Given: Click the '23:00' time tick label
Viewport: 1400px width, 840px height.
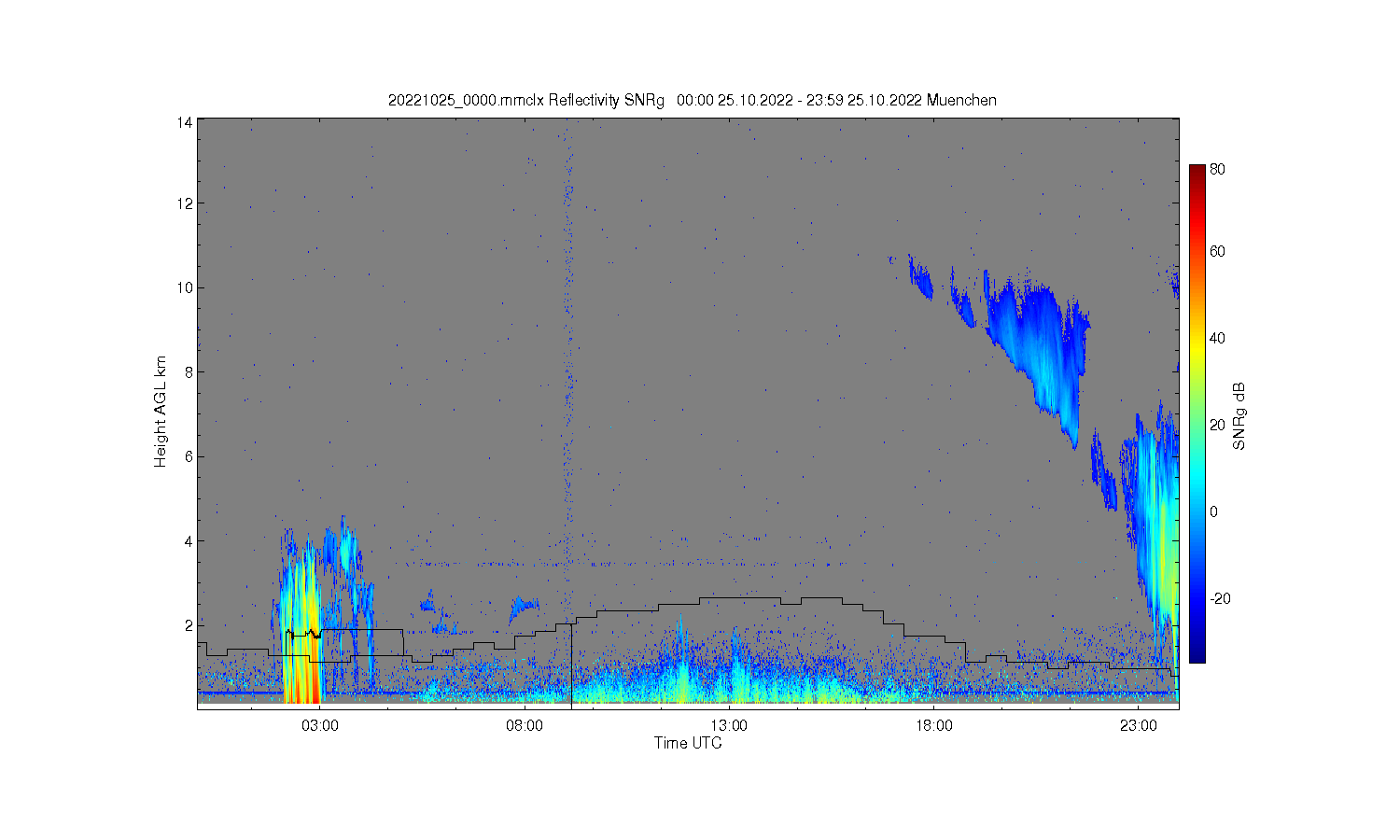Looking at the screenshot, I should click(x=1138, y=726).
